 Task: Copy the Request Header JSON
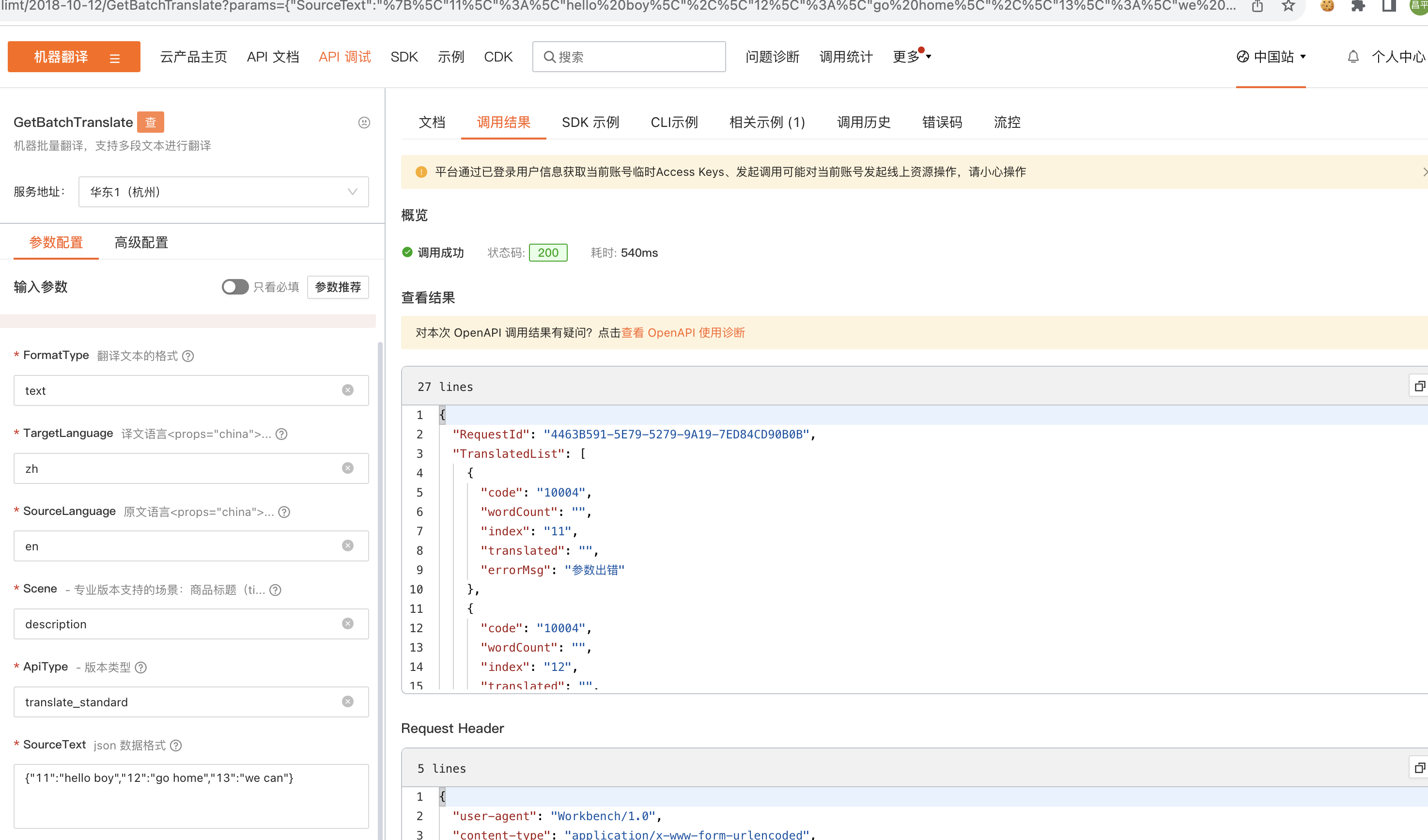[x=1419, y=768]
